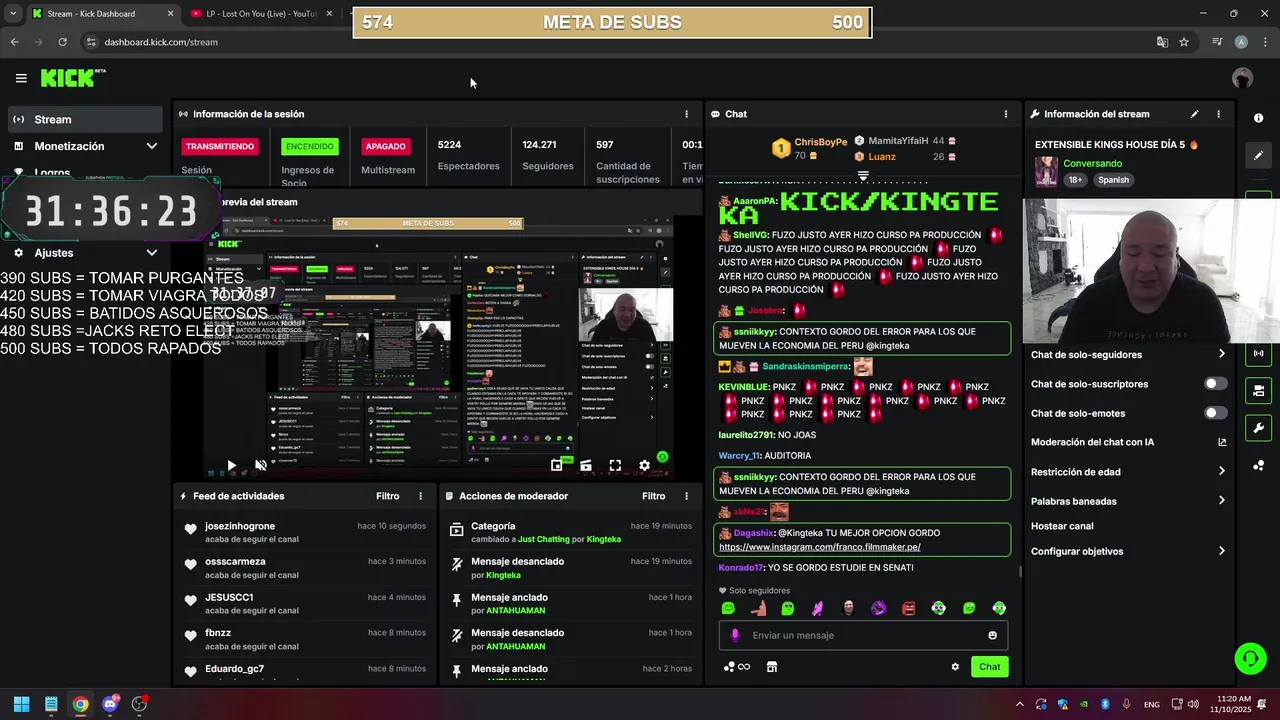The image size is (1280, 720).
Task: Click Hostear canal option
Action: pos(1062,526)
